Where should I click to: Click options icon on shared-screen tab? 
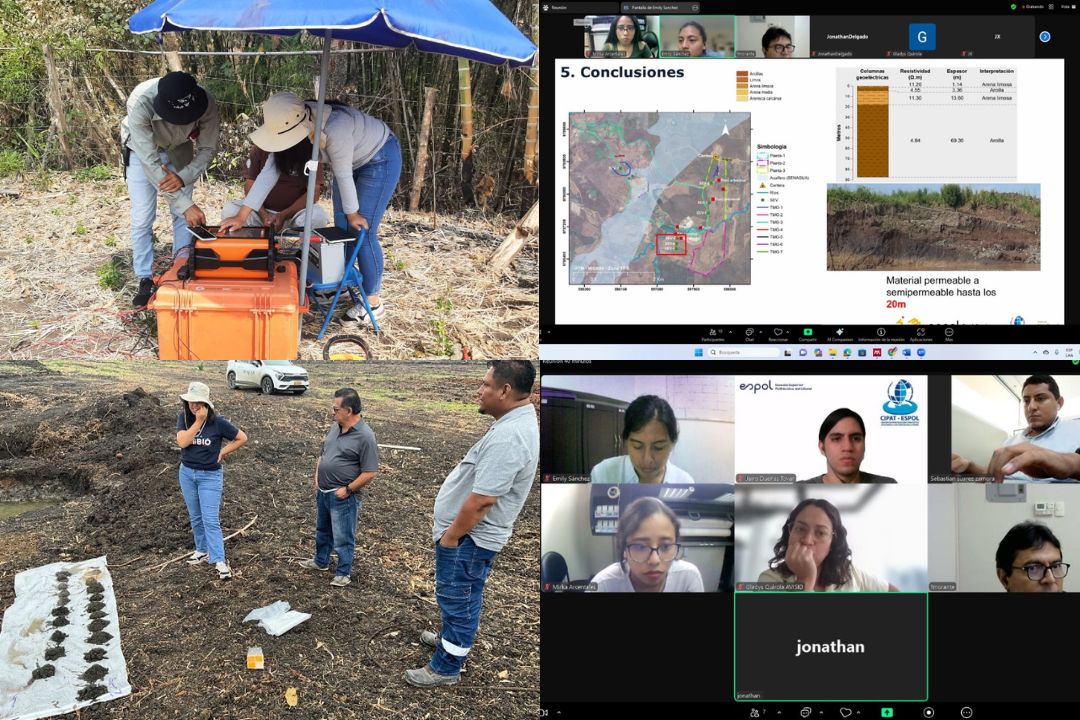tap(695, 7)
